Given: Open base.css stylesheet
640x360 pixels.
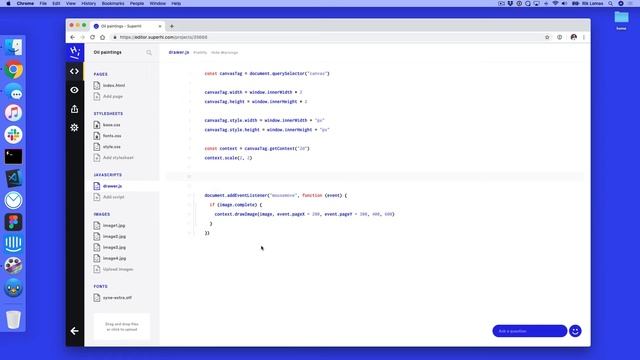Looking at the screenshot, I should (111, 125).
